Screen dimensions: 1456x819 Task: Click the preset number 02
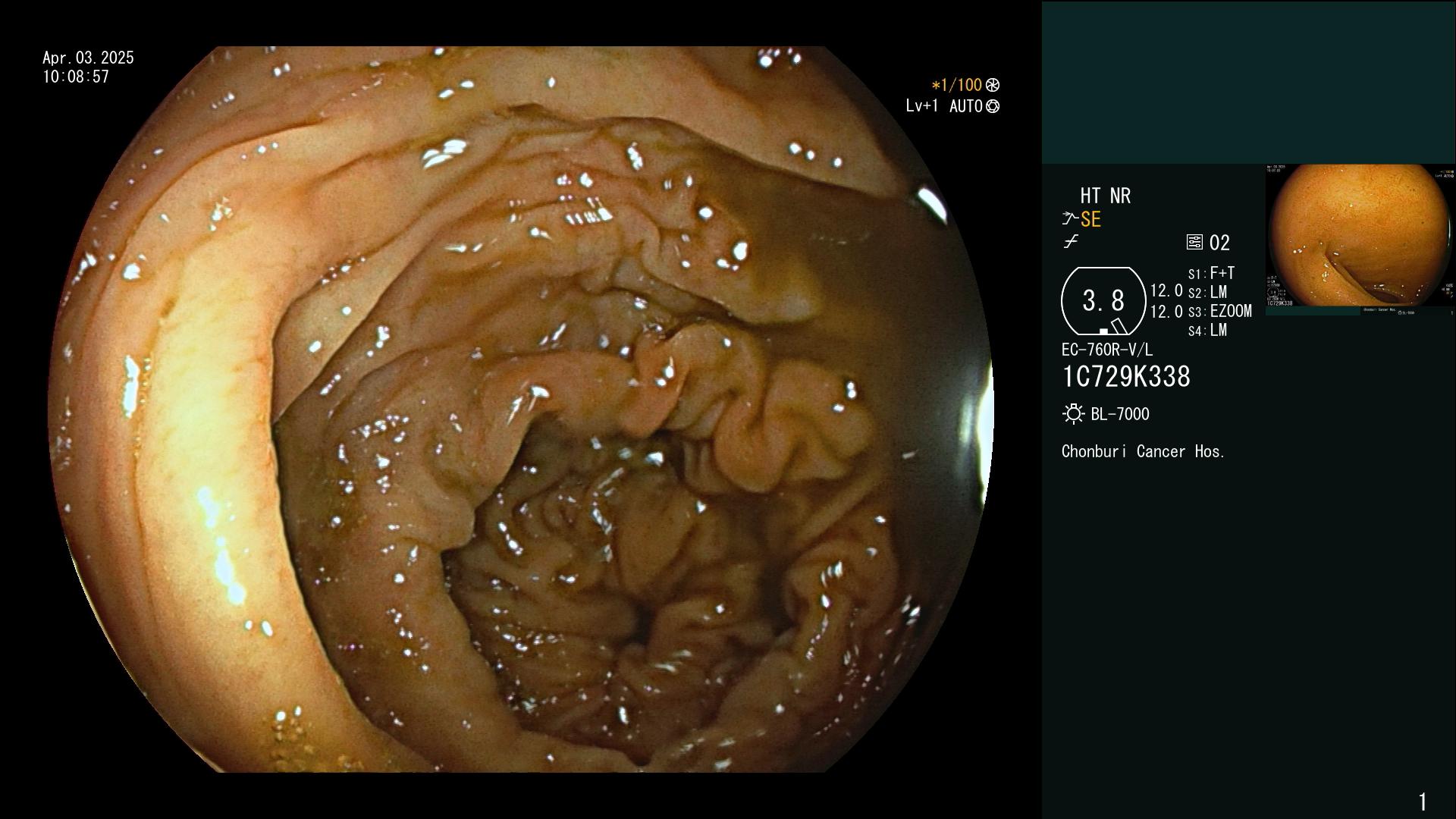click(x=1219, y=243)
